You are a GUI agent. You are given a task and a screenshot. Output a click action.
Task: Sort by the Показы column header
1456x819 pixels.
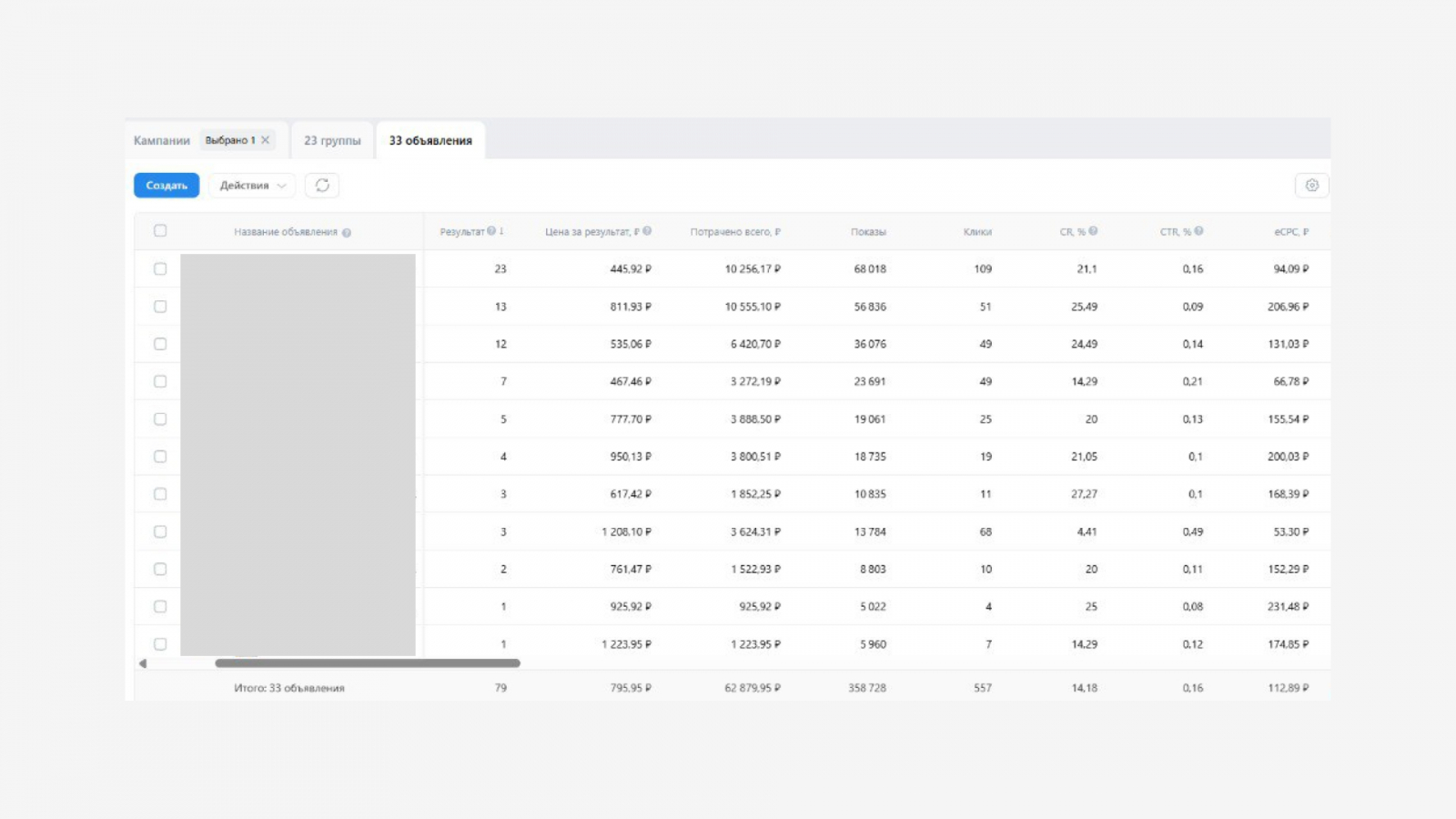coord(868,232)
